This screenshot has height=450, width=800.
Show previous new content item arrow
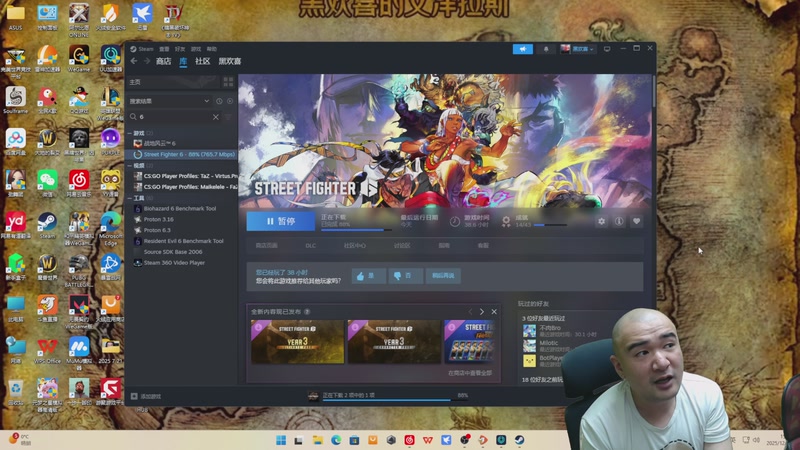click(470, 311)
